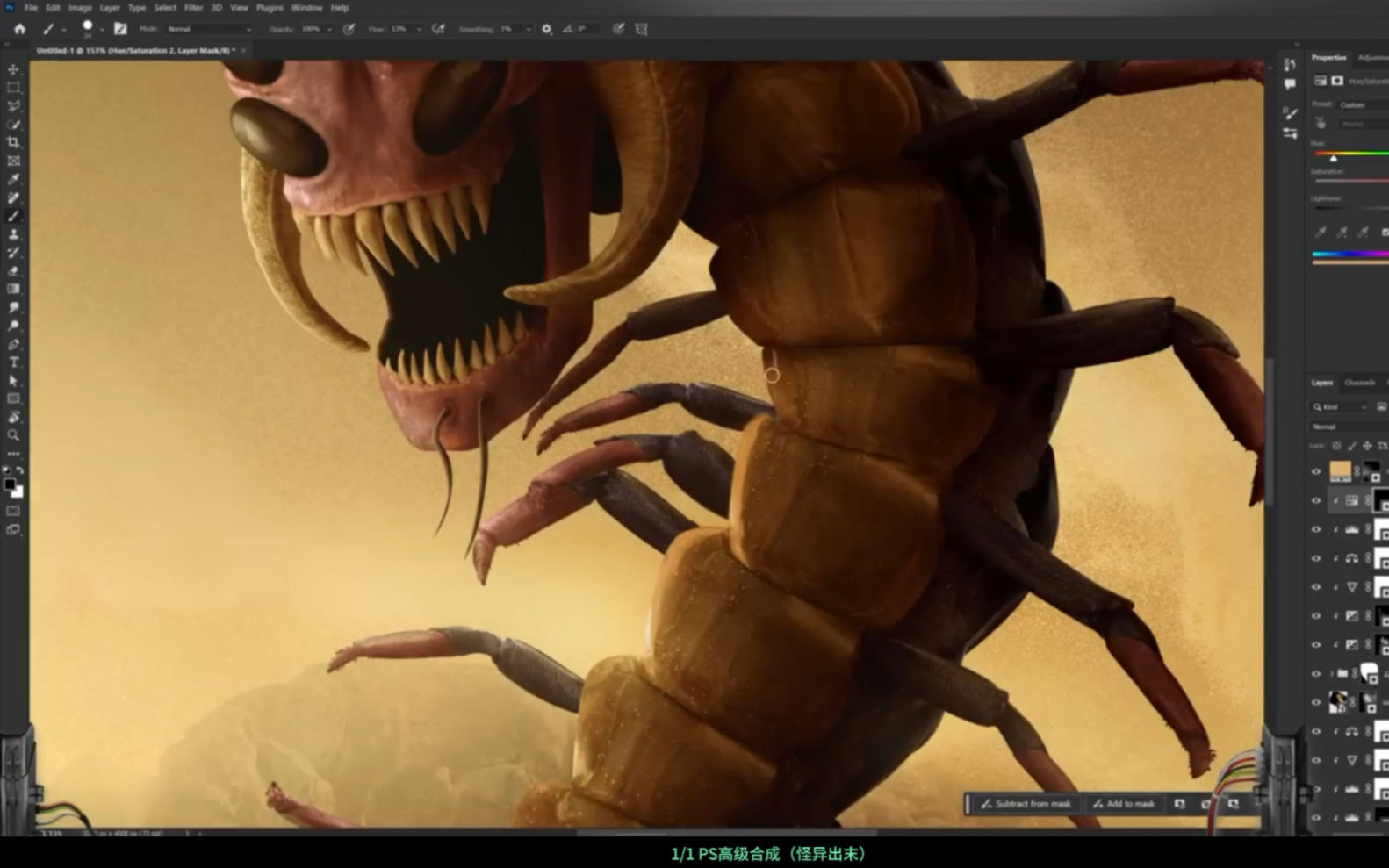Select the Pen tool
The width and height of the screenshot is (1389, 868).
coord(13,344)
